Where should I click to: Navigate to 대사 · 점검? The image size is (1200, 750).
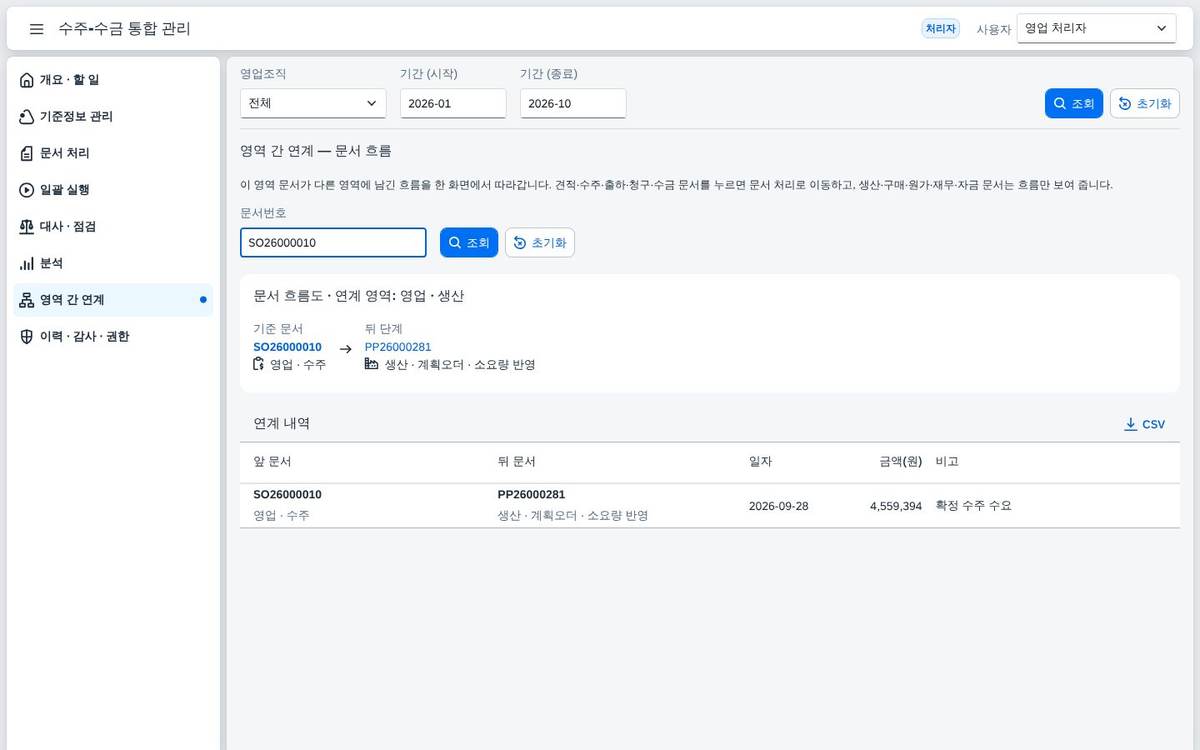point(113,227)
